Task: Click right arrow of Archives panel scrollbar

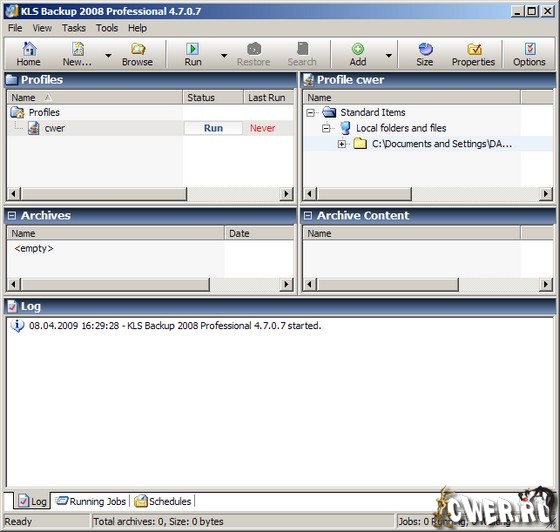Action: [286, 285]
